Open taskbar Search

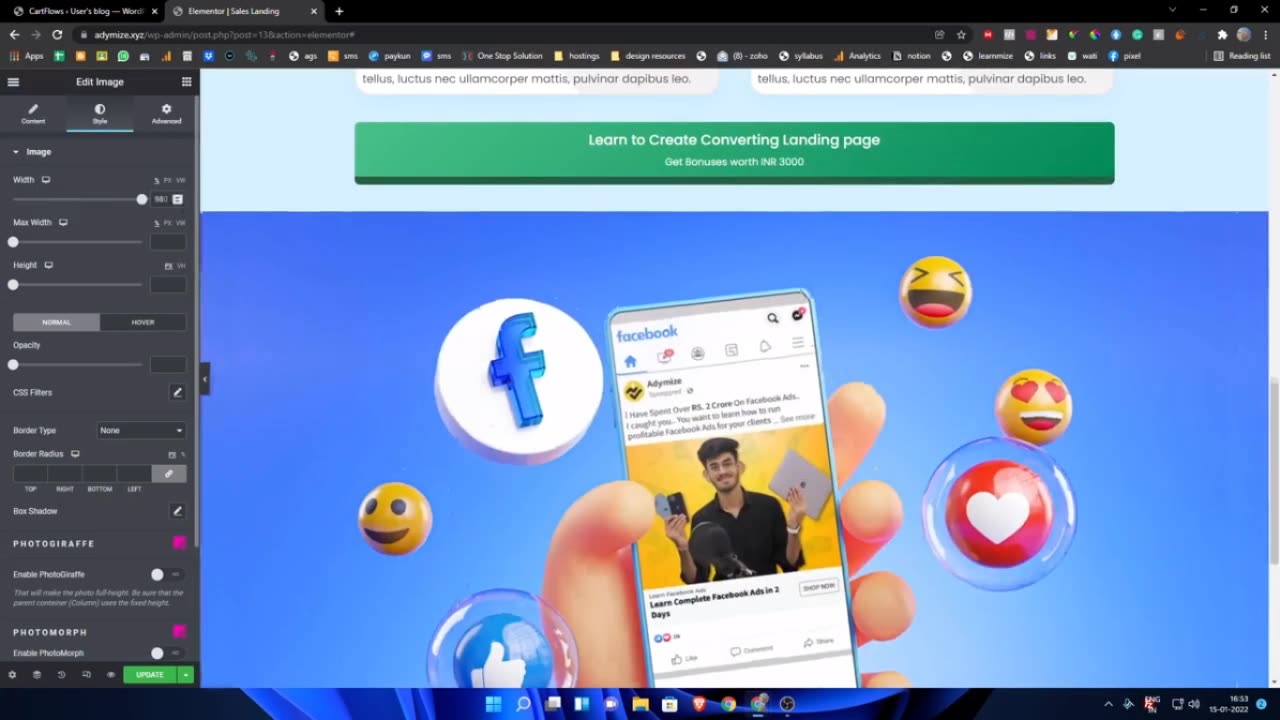tap(523, 704)
